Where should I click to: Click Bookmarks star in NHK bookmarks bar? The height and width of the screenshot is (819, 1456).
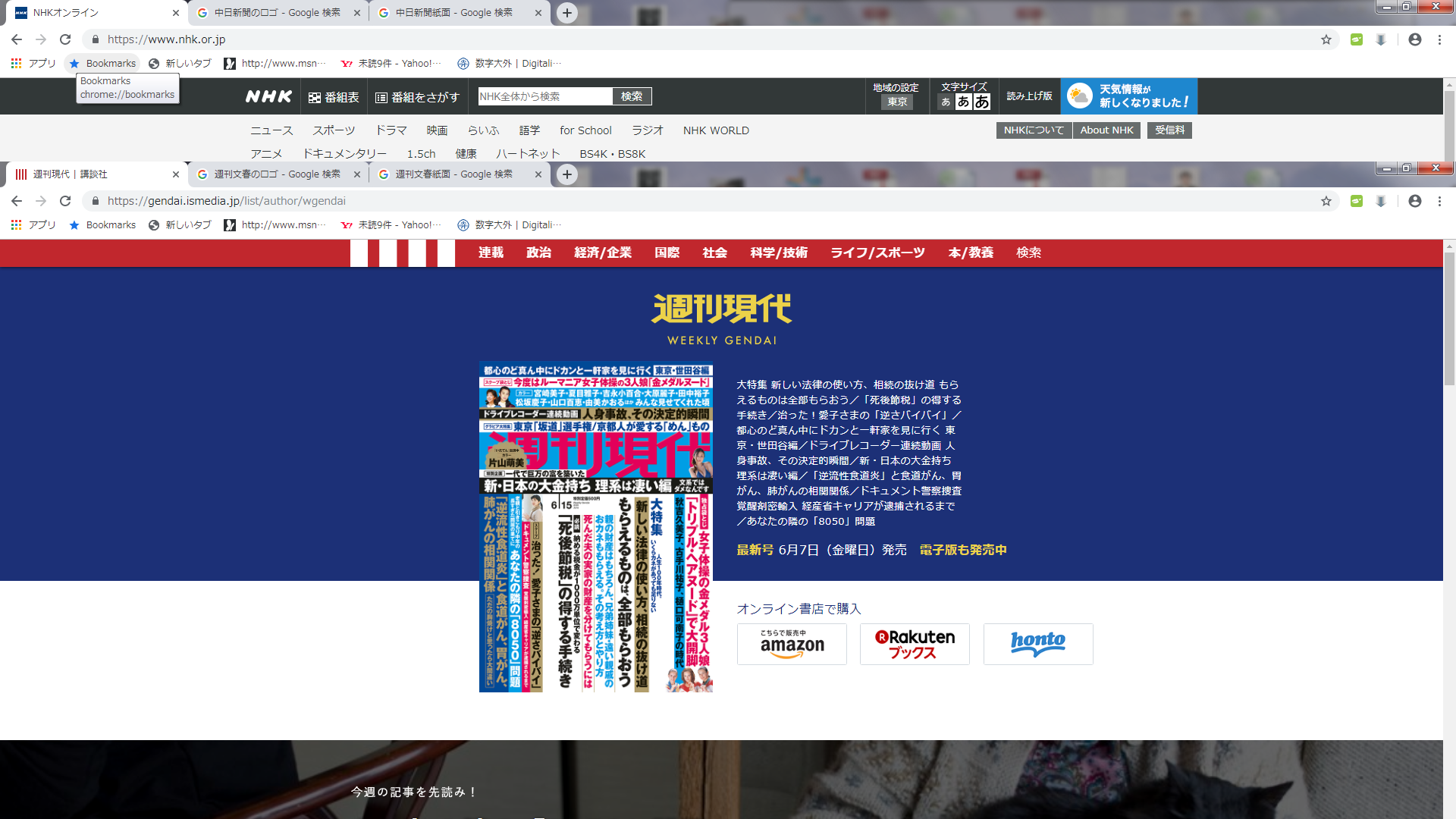[102, 64]
